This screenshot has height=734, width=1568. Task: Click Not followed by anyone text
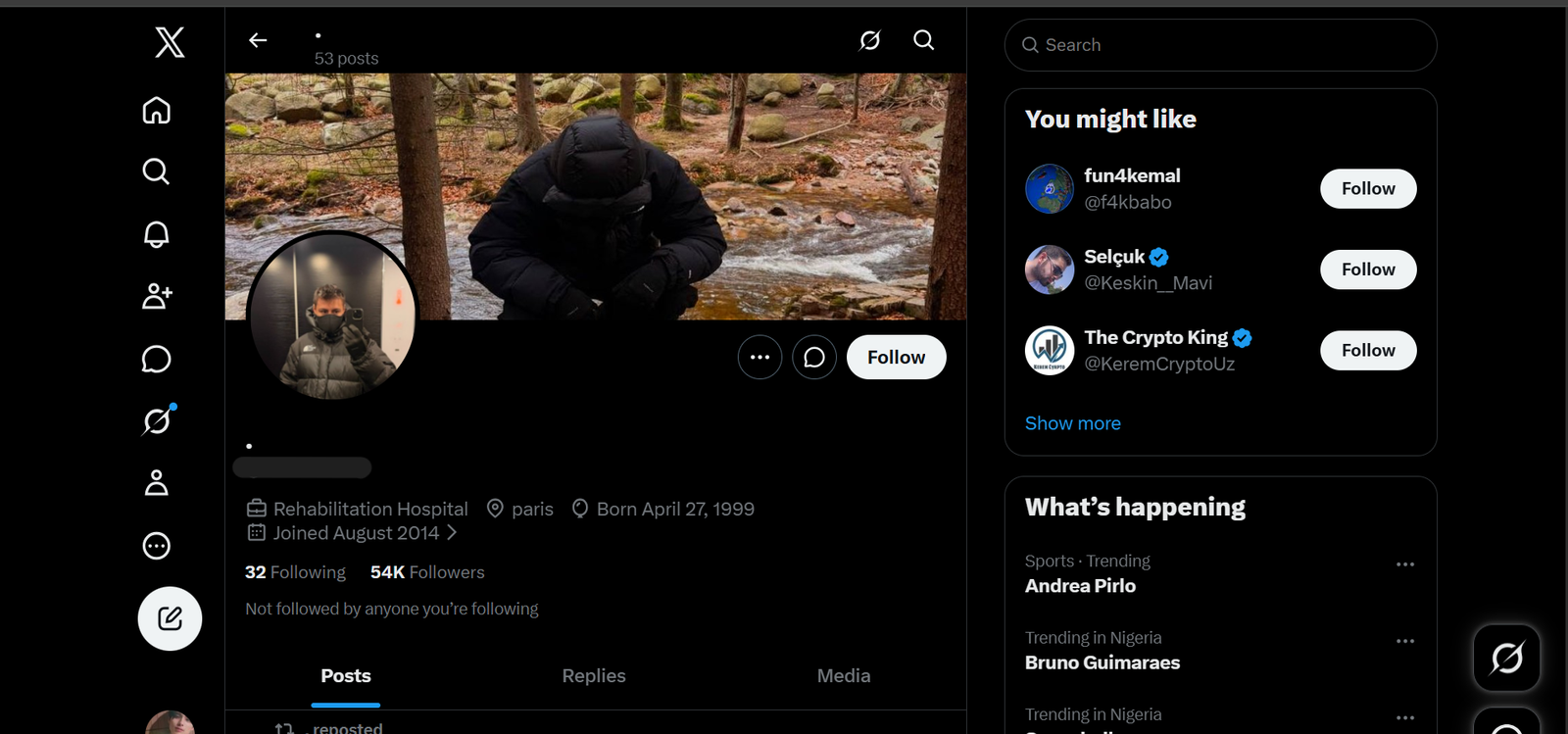click(x=392, y=610)
